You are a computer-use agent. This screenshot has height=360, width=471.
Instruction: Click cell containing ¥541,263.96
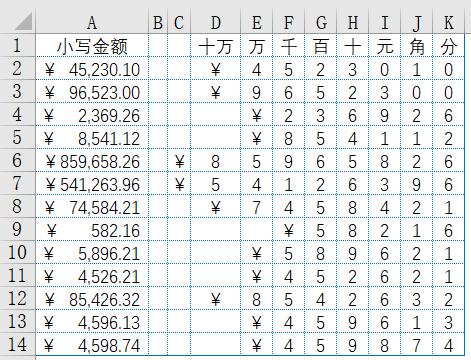92,184
